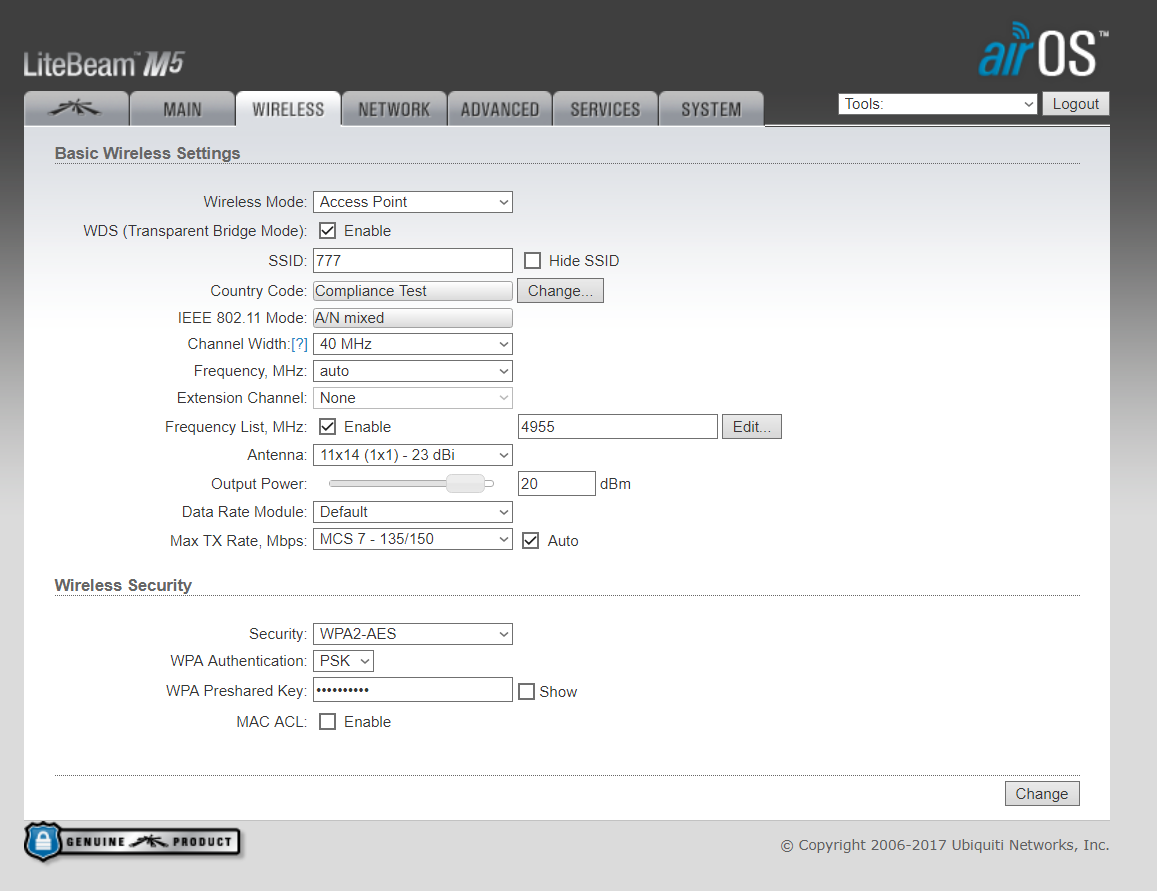Toggle the Max TX Rate Auto checkbox
The width and height of the screenshot is (1157, 891).
pos(531,541)
